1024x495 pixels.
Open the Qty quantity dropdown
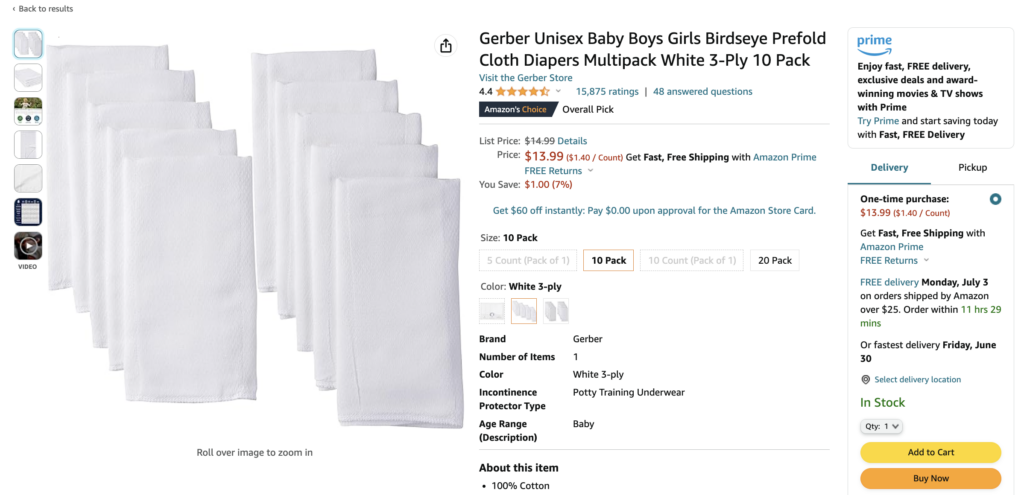882,426
